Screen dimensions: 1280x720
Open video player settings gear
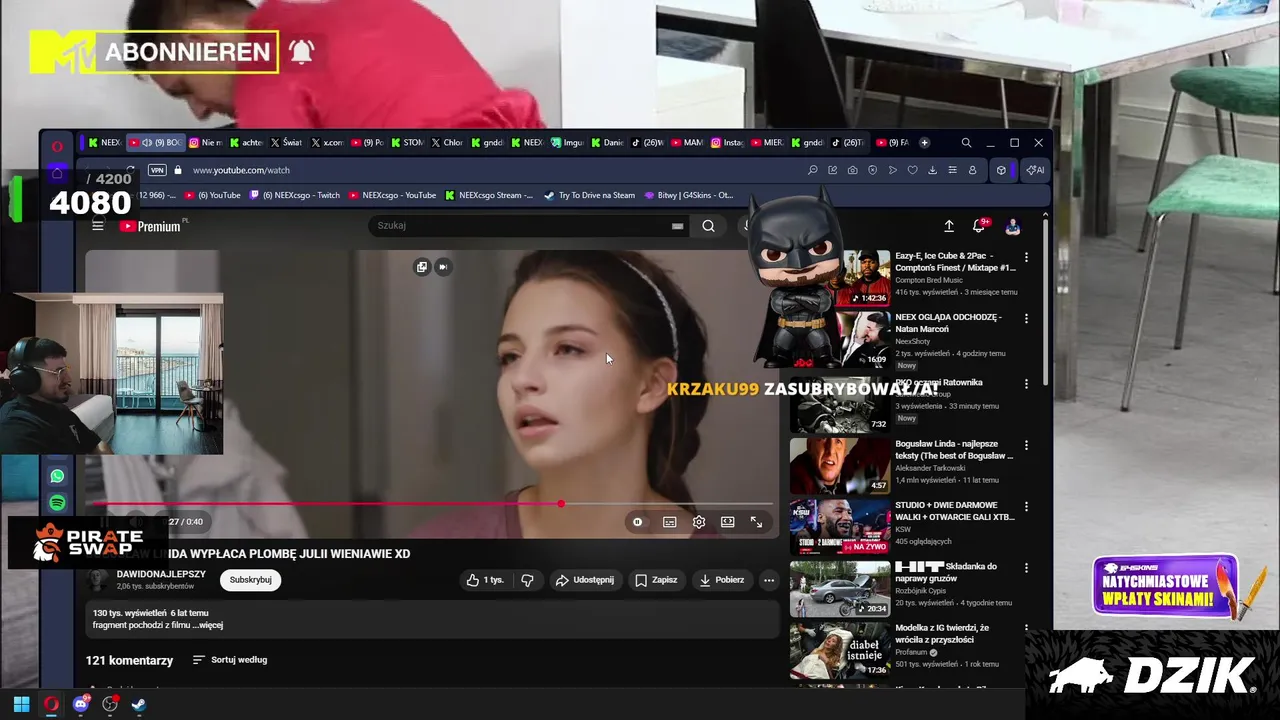pyautogui.click(x=699, y=522)
